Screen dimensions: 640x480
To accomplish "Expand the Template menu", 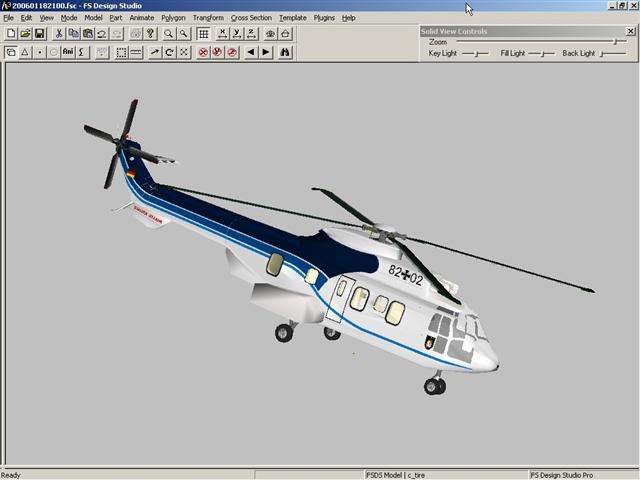I will tap(293, 18).
